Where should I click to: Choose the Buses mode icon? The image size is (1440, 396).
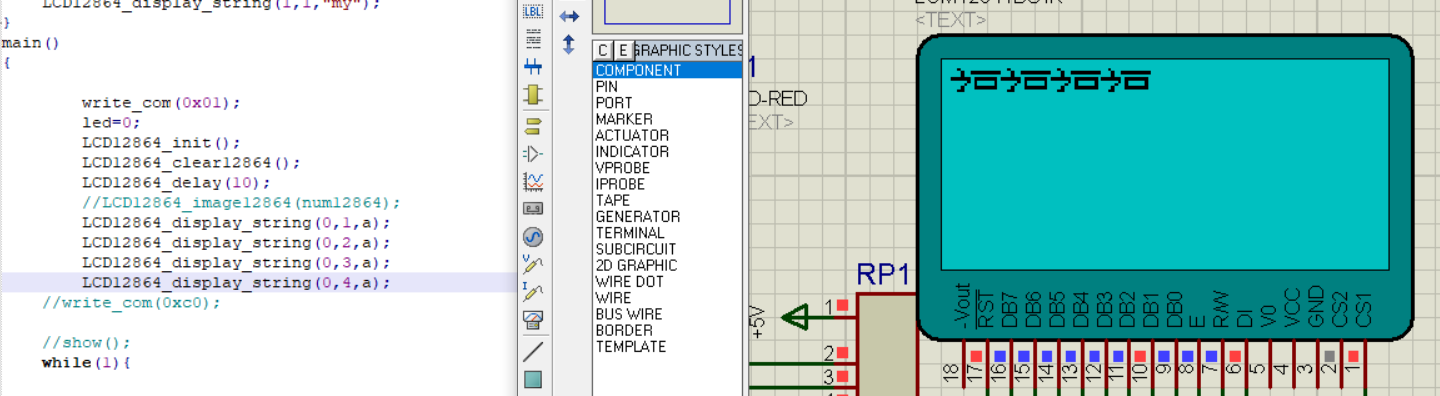(x=533, y=67)
